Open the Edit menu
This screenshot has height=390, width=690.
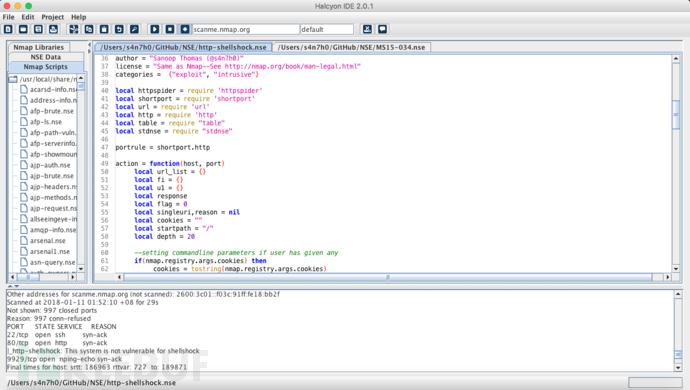[x=28, y=17]
